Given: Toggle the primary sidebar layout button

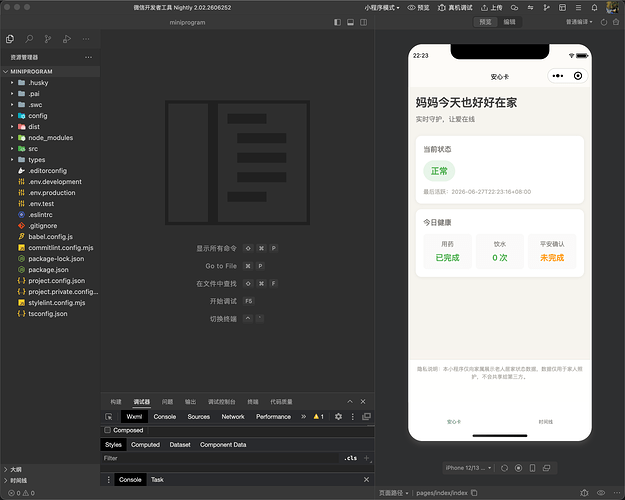Looking at the screenshot, I should click(x=338, y=22).
